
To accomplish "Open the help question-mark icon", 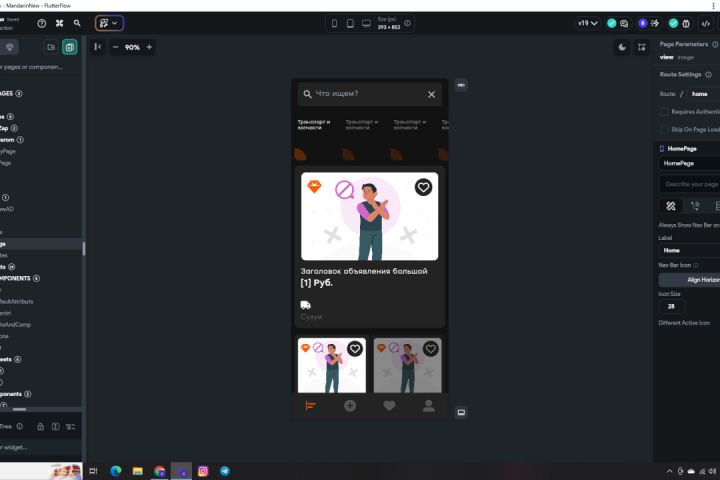I will coord(42,23).
